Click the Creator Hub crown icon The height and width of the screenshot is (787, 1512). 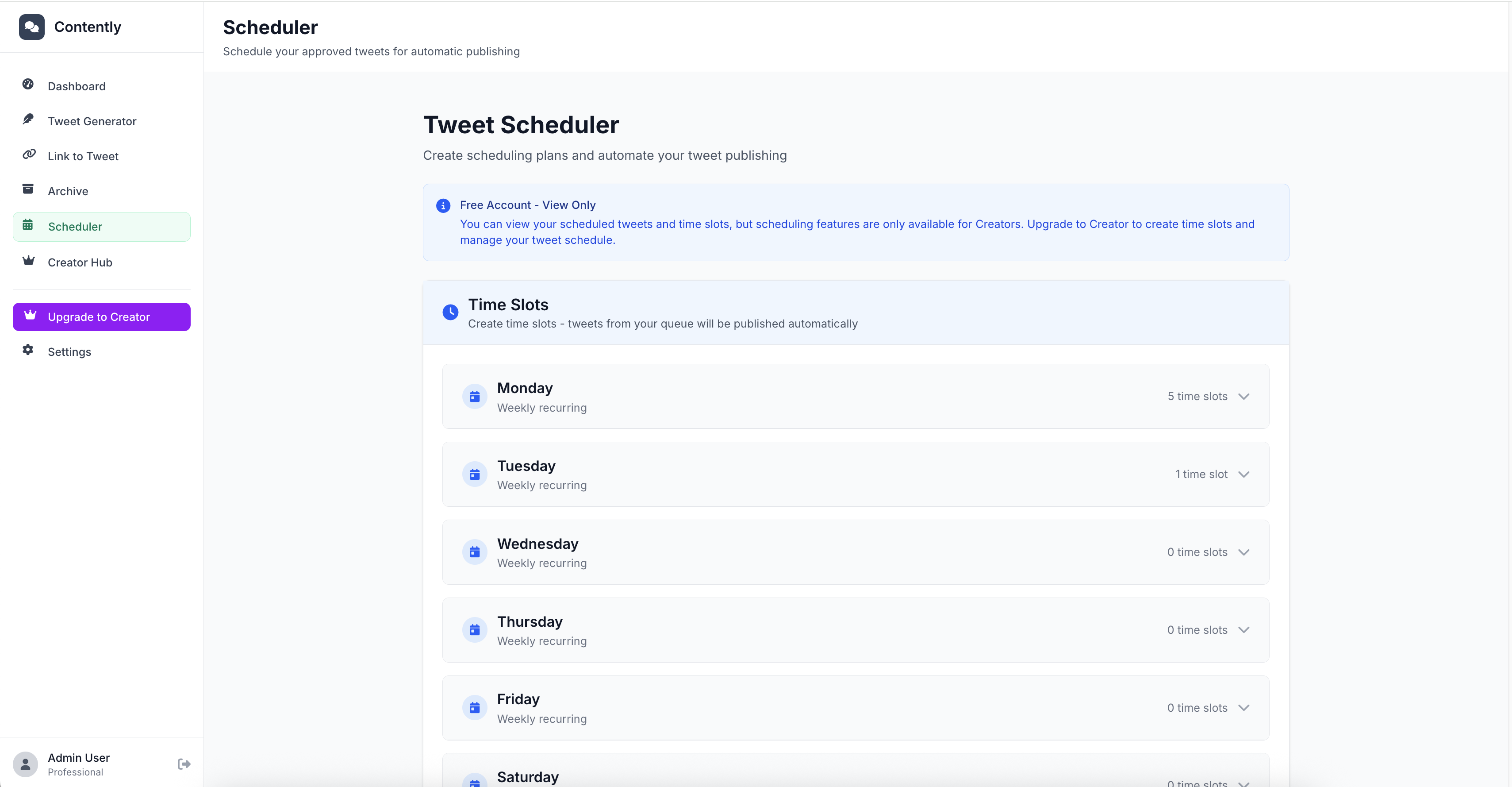tap(28, 260)
